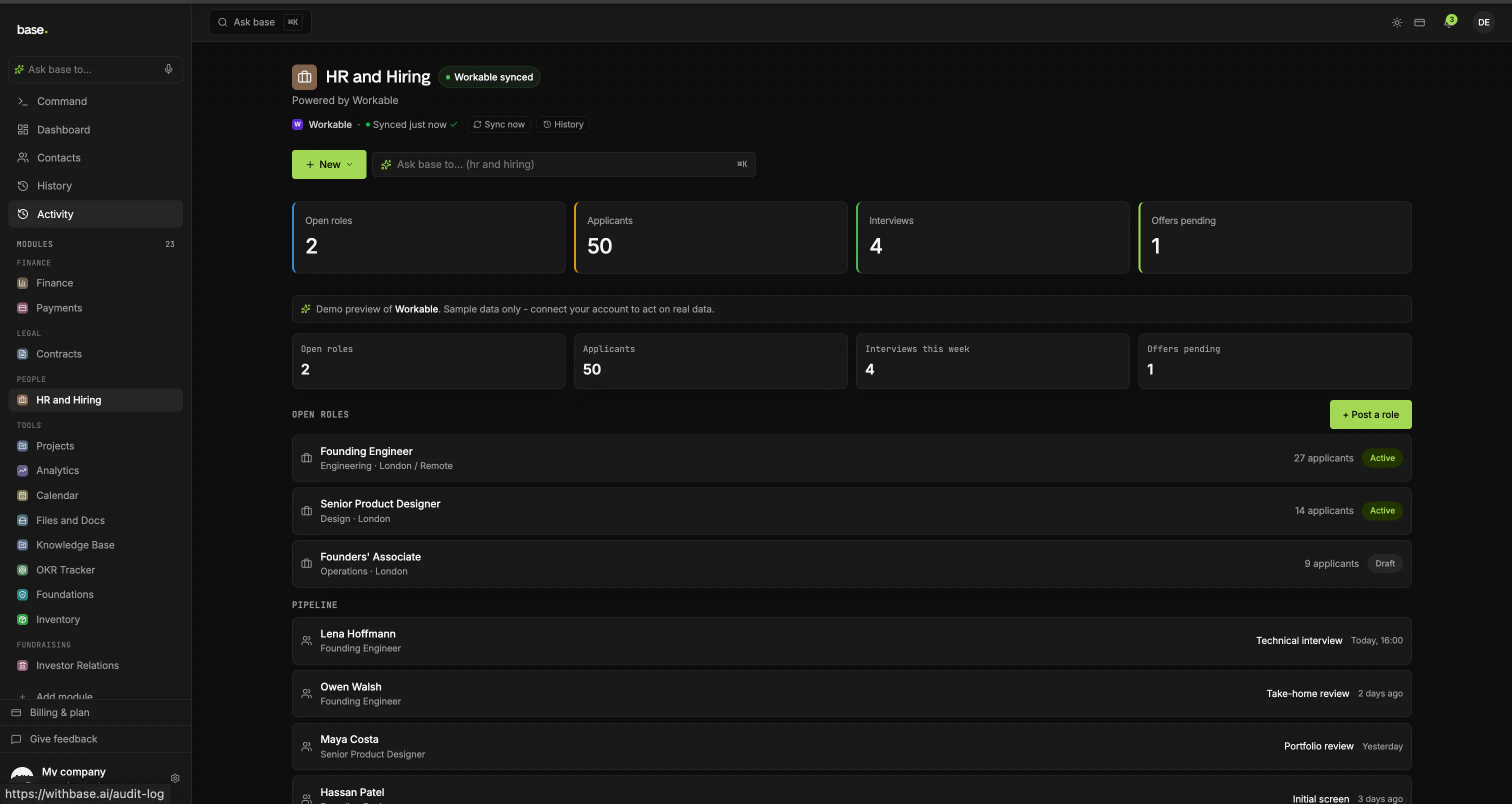This screenshot has width=1512, height=804.
Task: Click person icon beside Lena Hoffmann
Action: (306, 641)
